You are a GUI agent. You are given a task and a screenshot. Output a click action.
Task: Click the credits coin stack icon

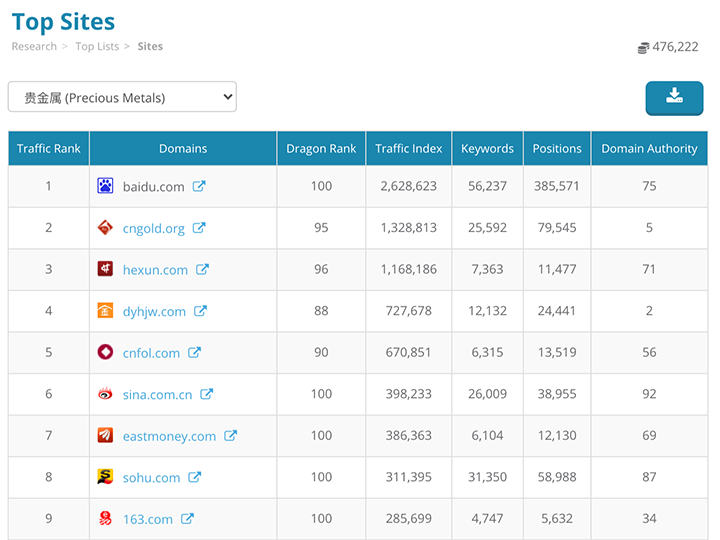[x=643, y=47]
